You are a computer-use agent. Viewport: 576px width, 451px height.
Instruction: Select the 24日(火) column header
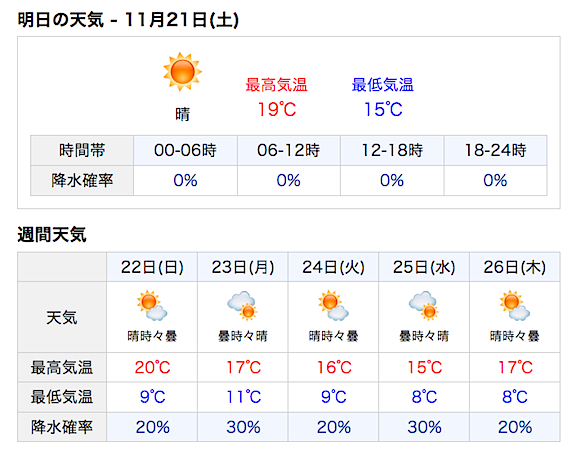334,267
